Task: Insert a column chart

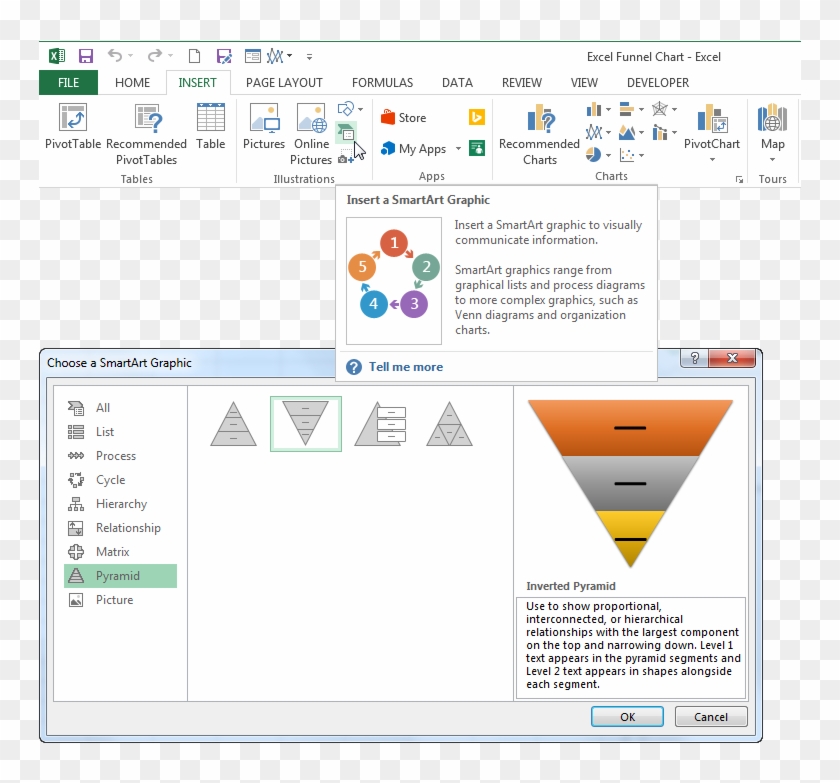Action: tap(594, 109)
